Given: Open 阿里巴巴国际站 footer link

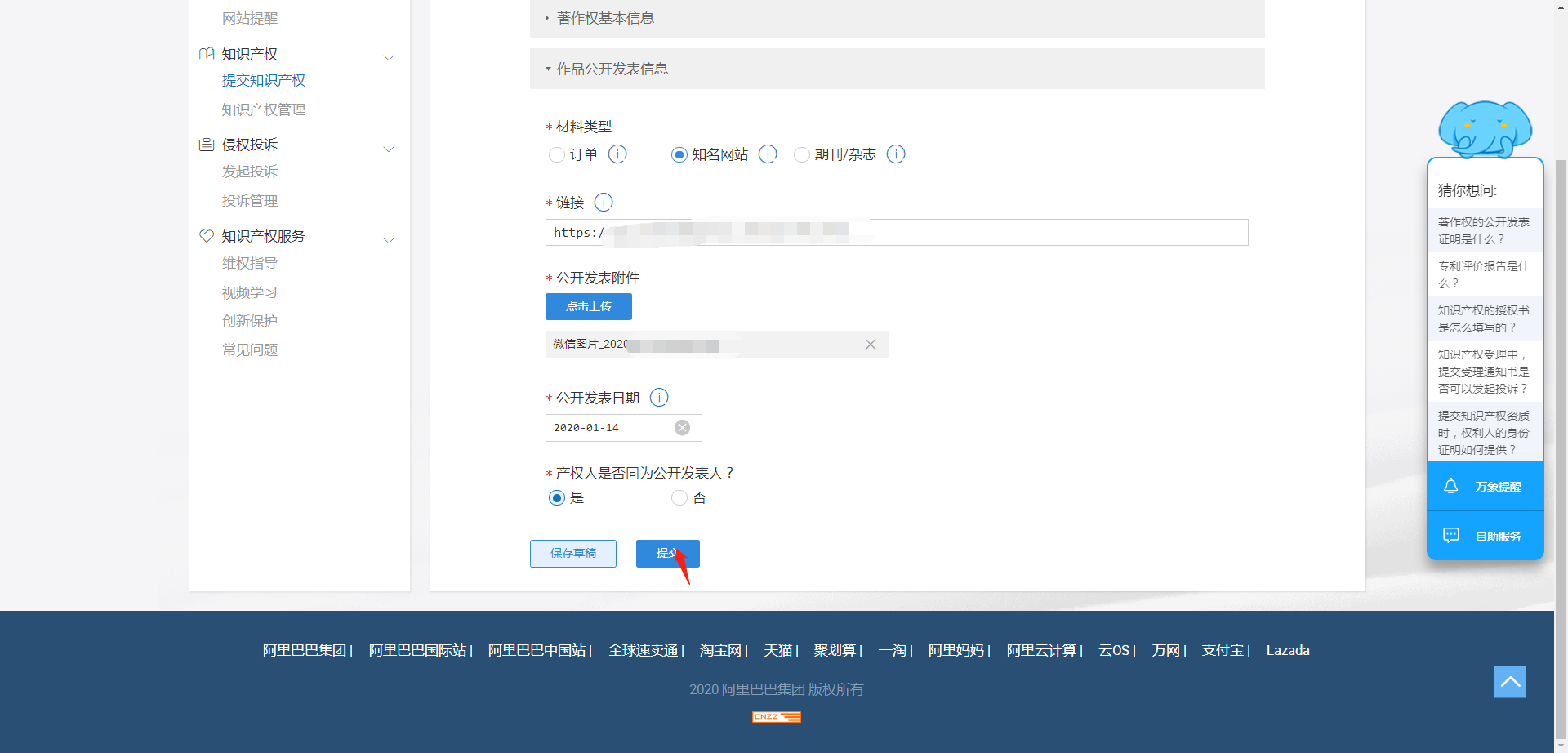Looking at the screenshot, I should tap(418, 650).
